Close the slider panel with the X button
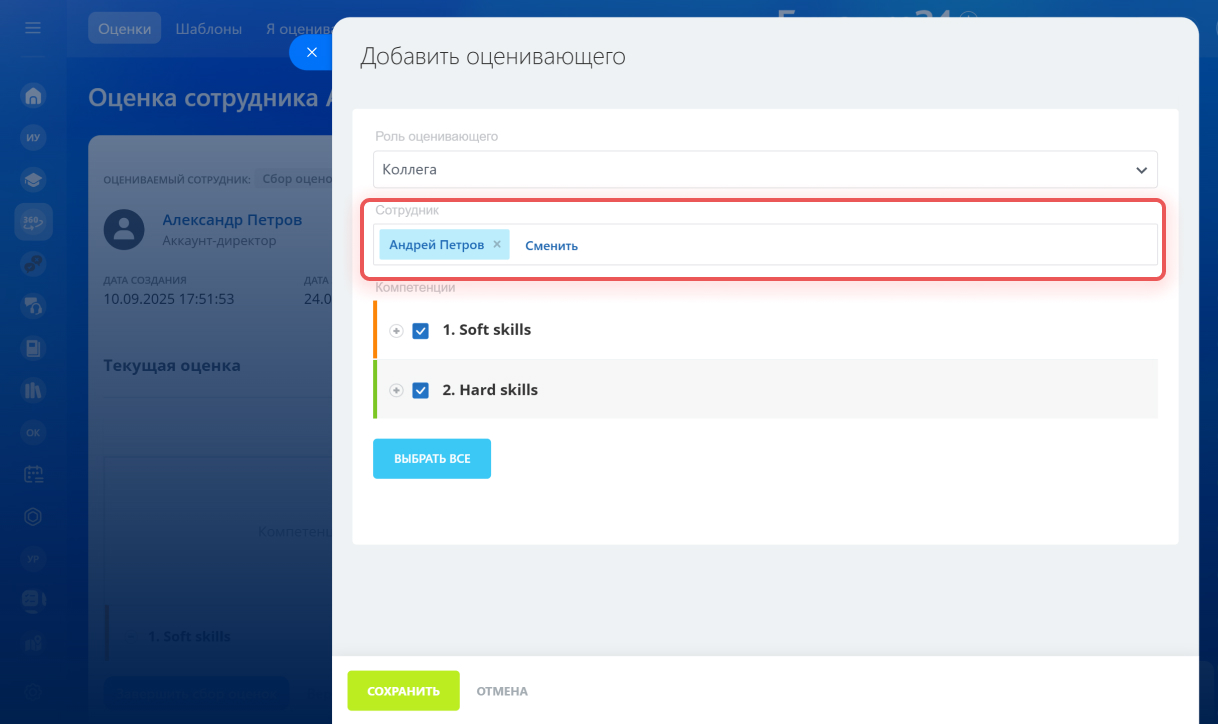The width and height of the screenshot is (1218, 724). pyautogui.click(x=311, y=52)
